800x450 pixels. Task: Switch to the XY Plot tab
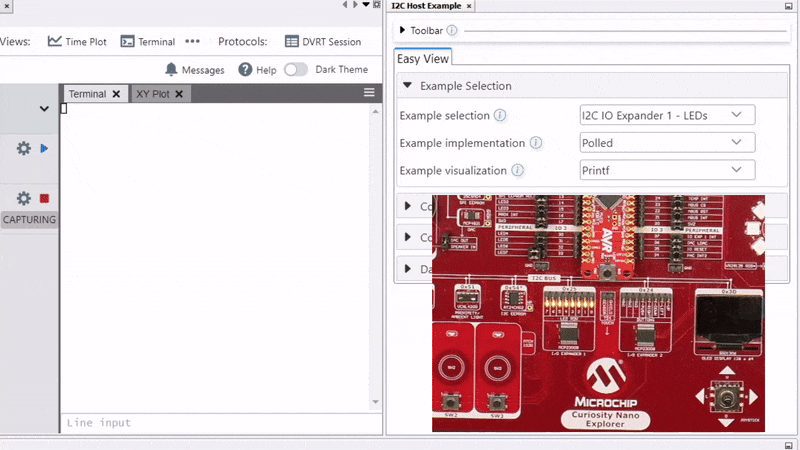[x=153, y=94]
